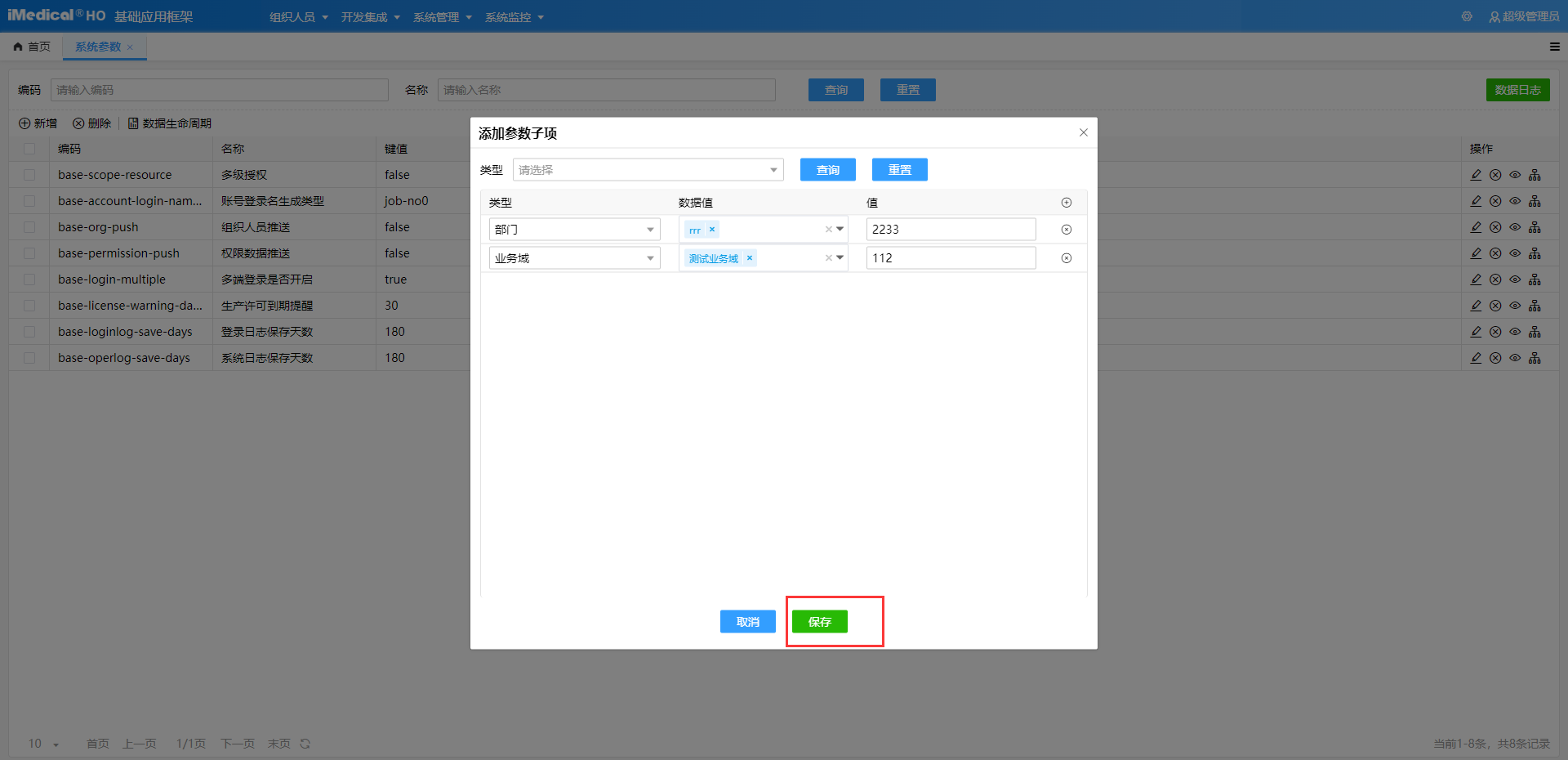Check the base-operlog-save-days row checkbox
This screenshot has height=760, width=1568.
click(x=29, y=358)
